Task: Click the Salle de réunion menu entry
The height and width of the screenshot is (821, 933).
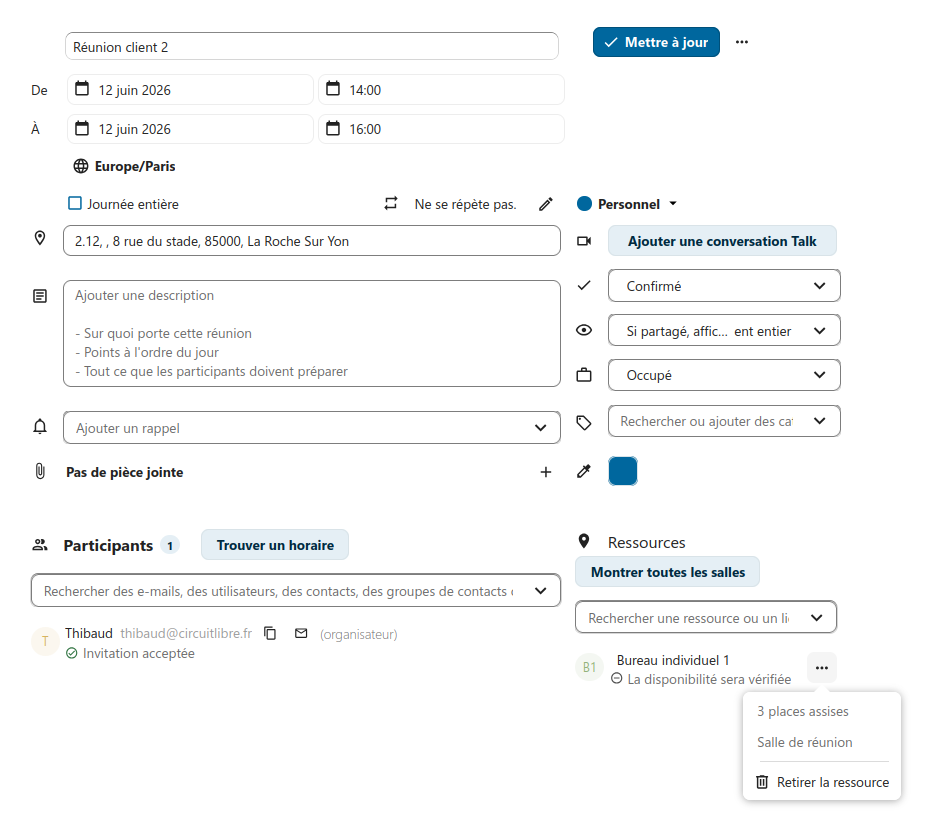Action: (804, 742)
